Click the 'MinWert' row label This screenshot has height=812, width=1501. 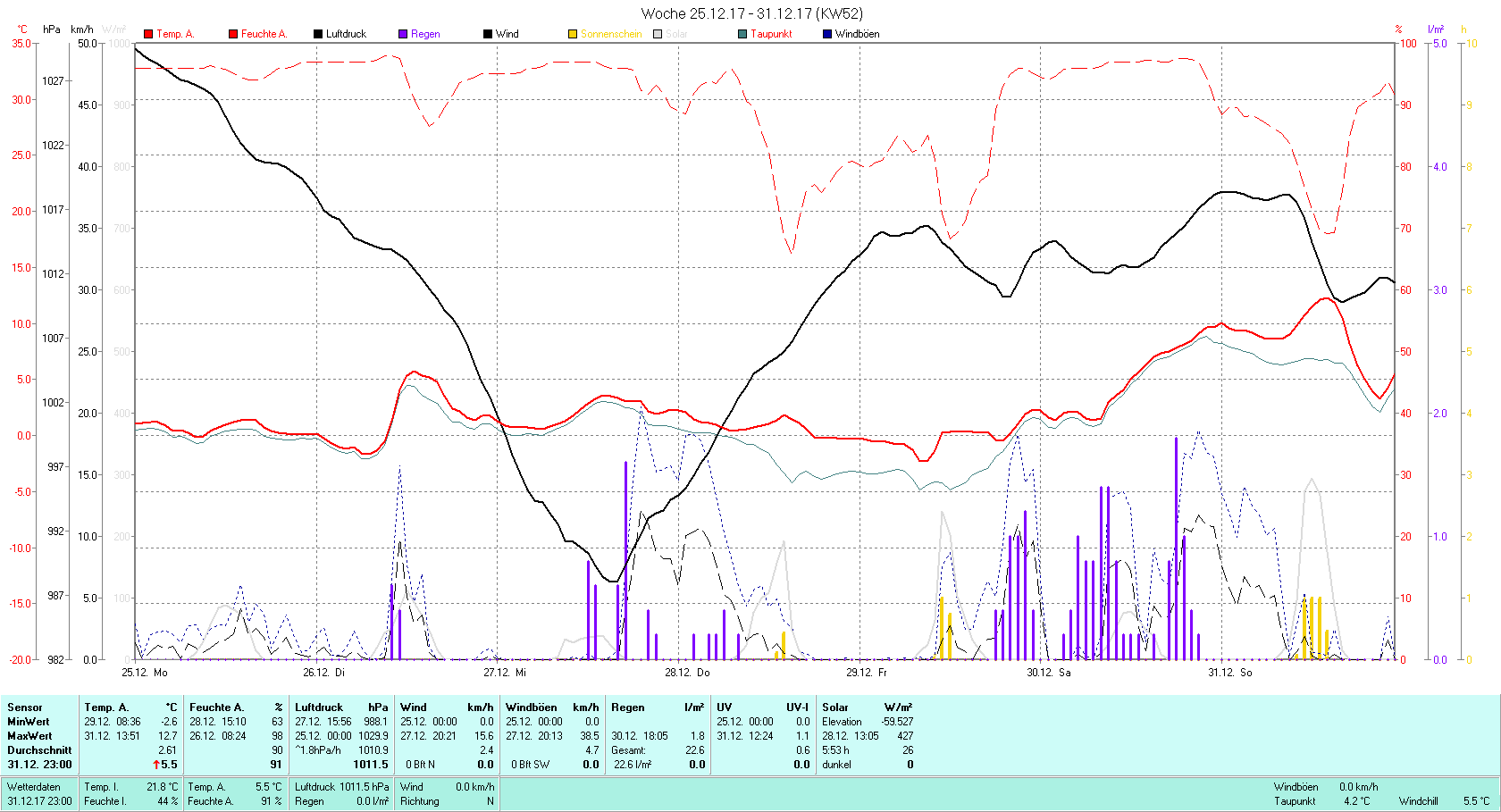click(29, 722)
